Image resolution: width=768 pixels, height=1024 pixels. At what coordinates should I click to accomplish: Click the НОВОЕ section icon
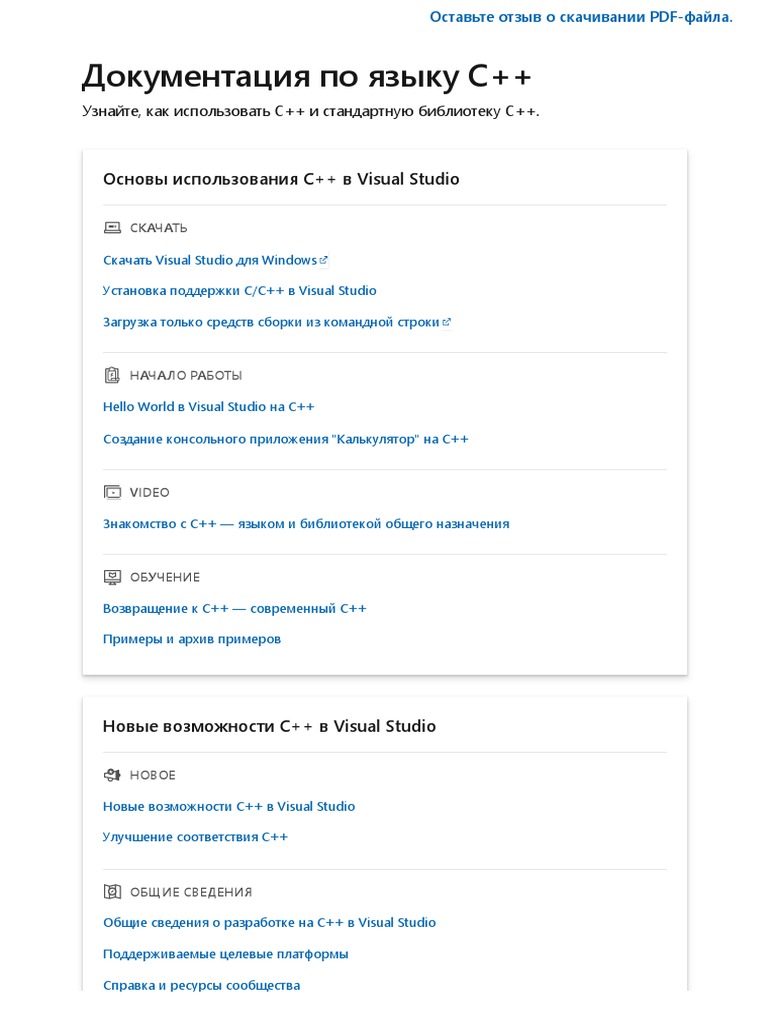click(x=112, y=775)
